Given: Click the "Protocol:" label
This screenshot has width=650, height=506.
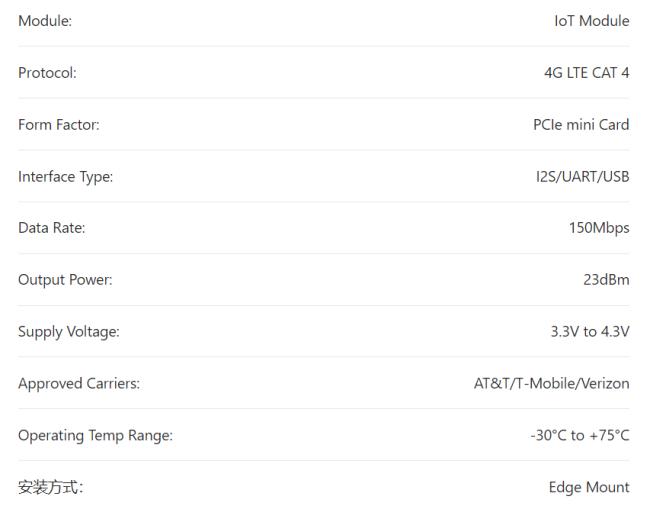Looking at the screenshot, I should click(47, 73).
